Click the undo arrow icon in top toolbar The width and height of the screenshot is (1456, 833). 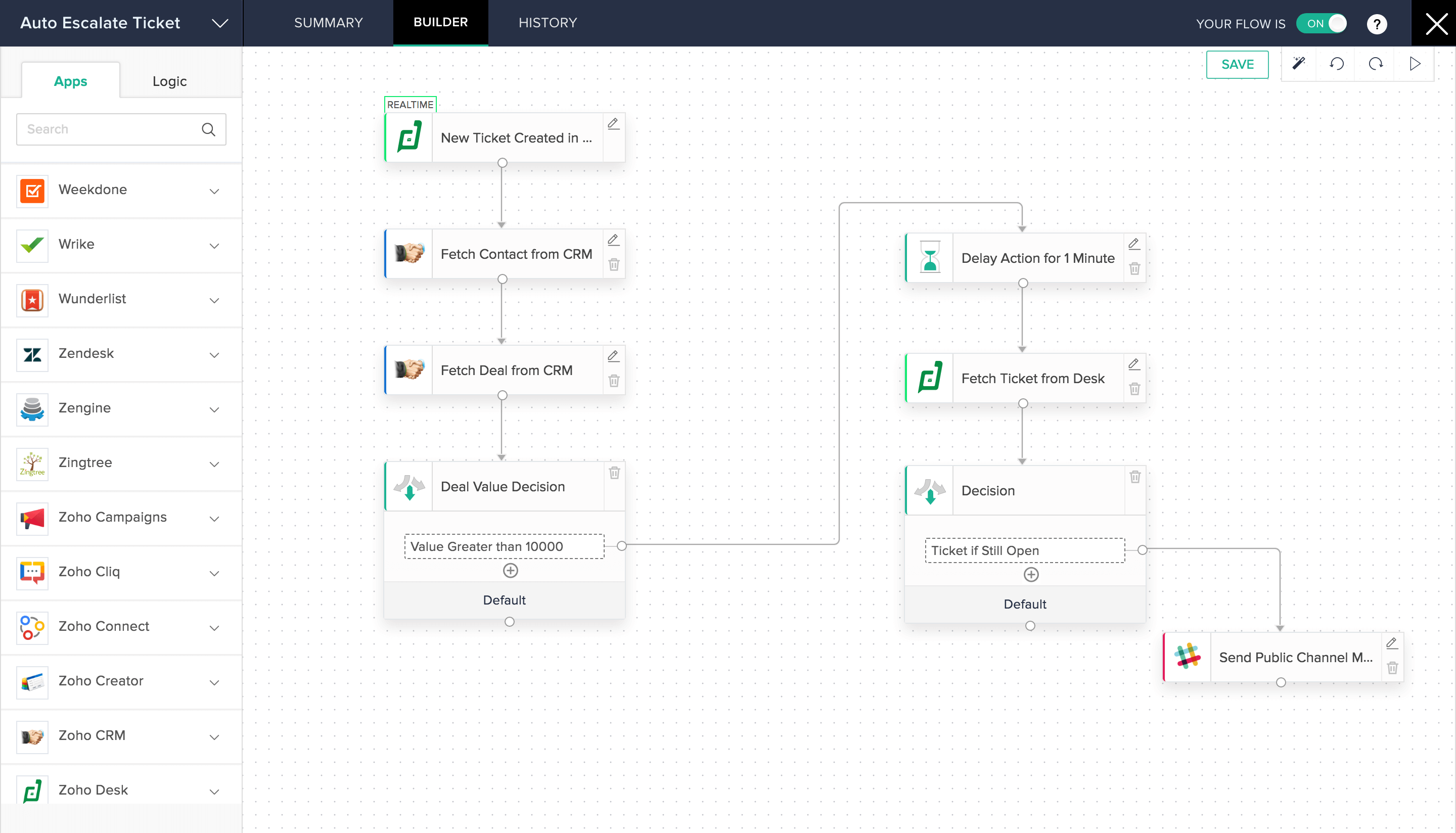(x=1337, y=65)
